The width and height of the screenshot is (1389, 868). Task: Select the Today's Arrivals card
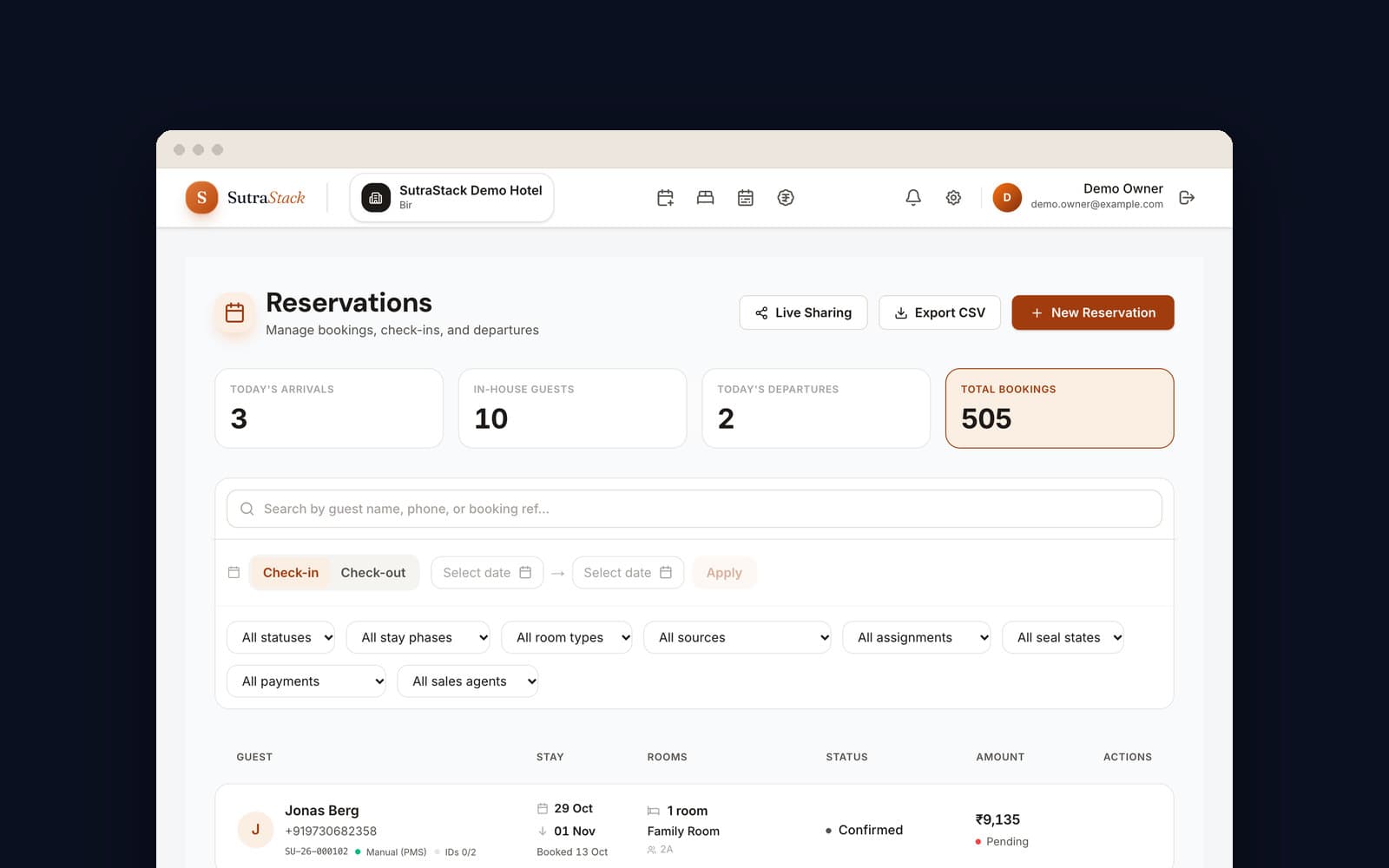(329, 409)
